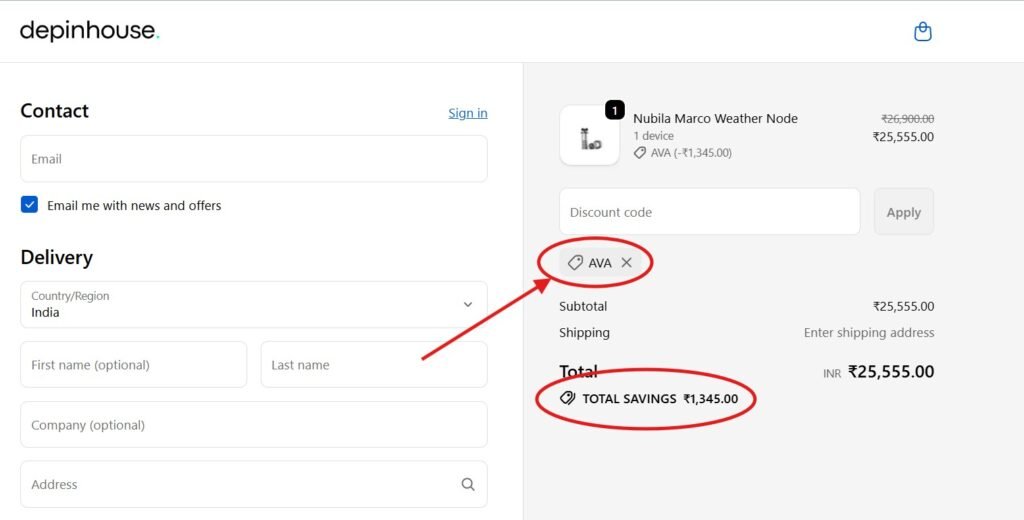Open the Country/Region dropdown
This screenshot has width=1024, height=520.
[254, 304]
